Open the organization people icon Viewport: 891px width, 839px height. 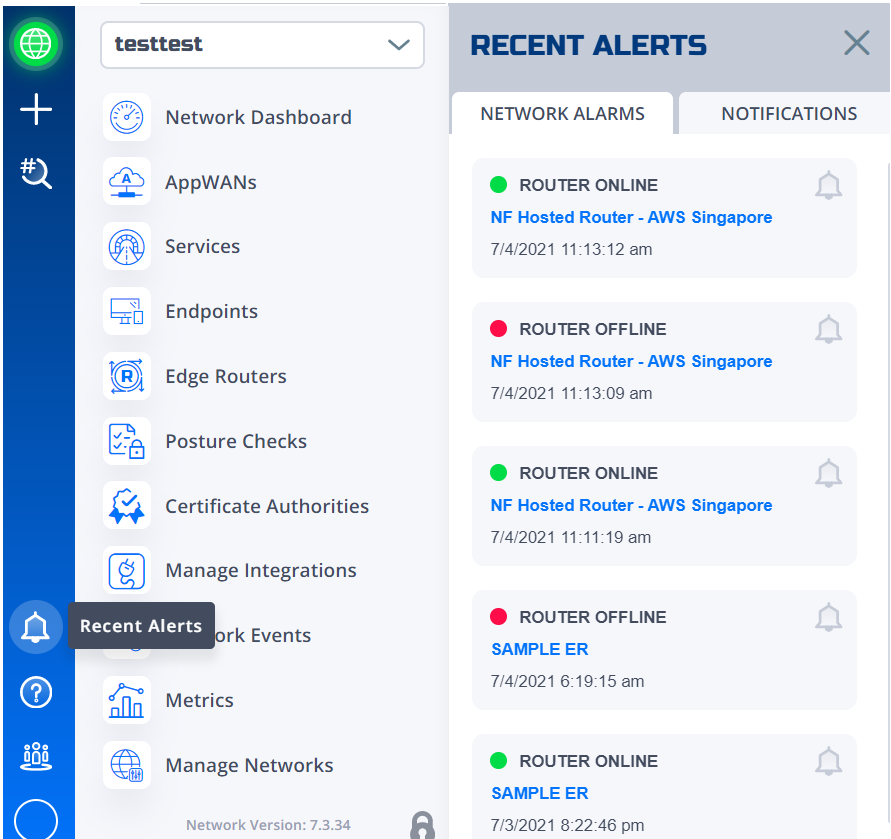(36, 757)
